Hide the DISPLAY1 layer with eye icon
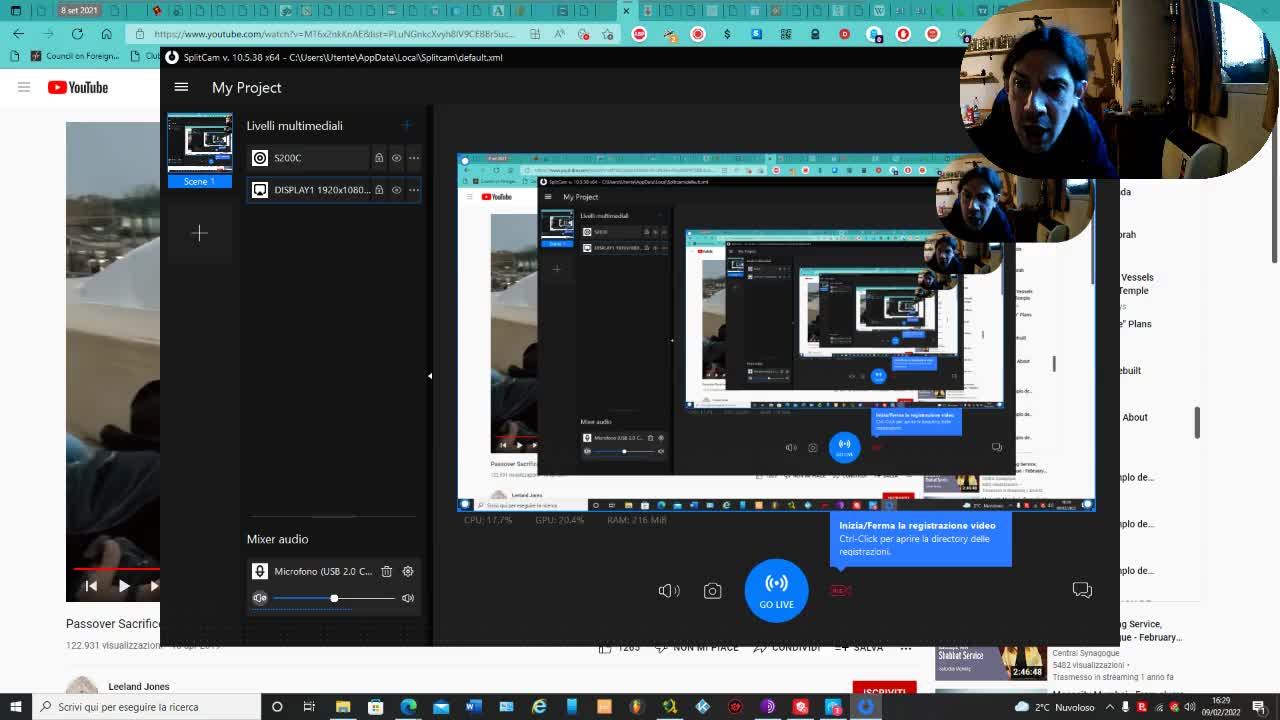The image size is (1280, 720). click(x=396, y=190)
